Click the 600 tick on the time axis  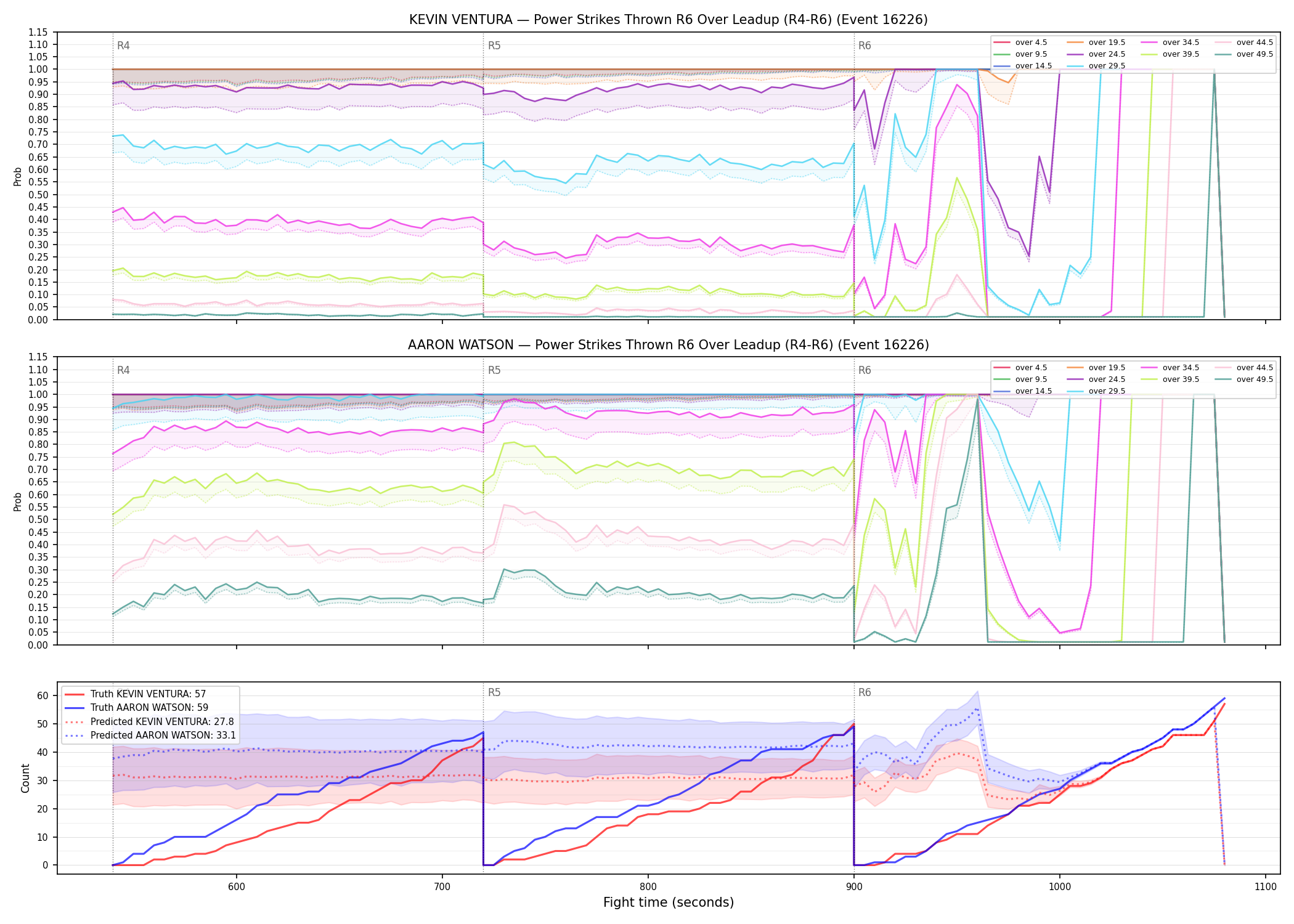click(237, 886)
